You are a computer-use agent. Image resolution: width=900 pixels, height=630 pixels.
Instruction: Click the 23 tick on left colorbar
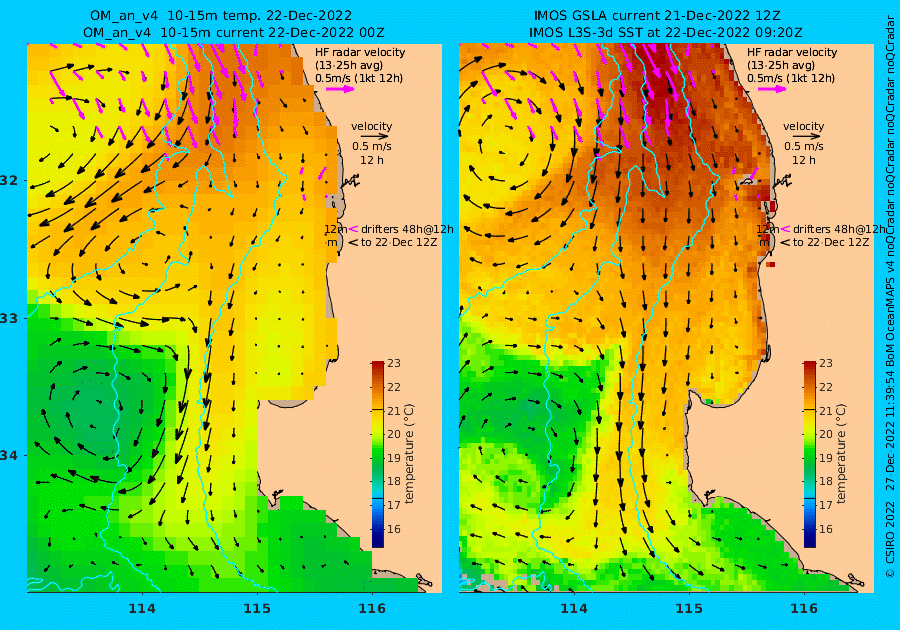click(x=394, y=363)
